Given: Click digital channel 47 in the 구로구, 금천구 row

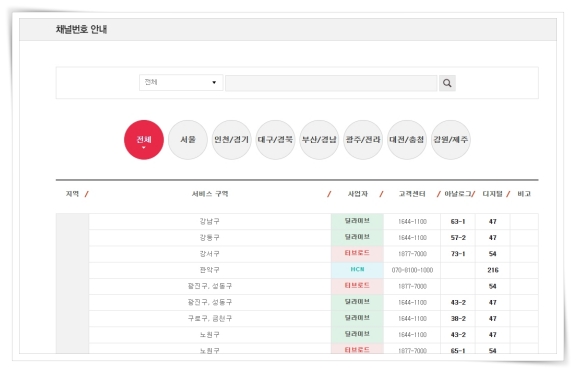Looking at the screenshot, I should tap(493, 319).
